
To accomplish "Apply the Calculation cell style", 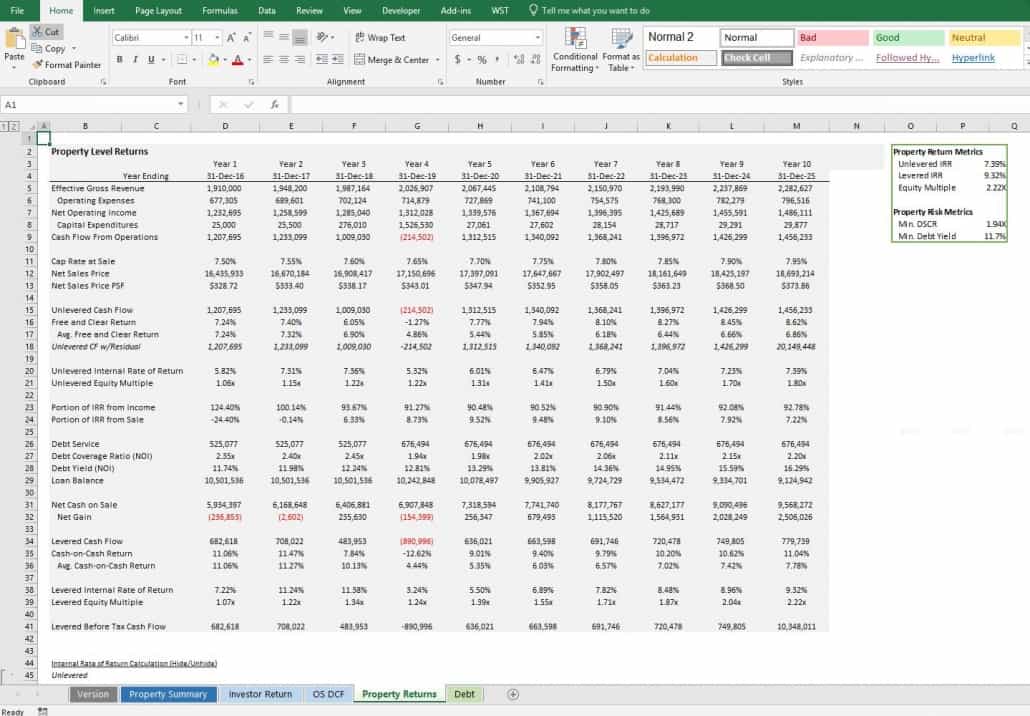I will [681, 58].
